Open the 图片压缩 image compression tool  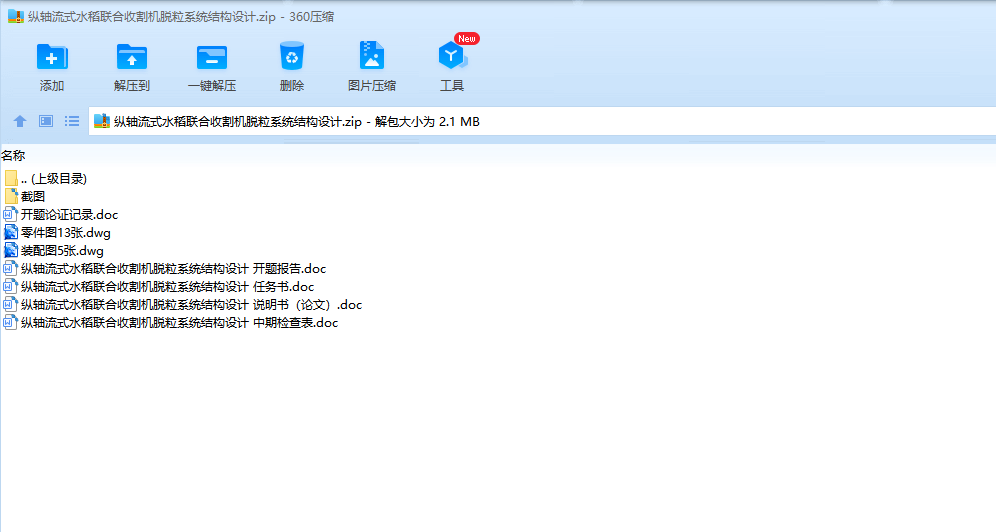coord(372,56)
